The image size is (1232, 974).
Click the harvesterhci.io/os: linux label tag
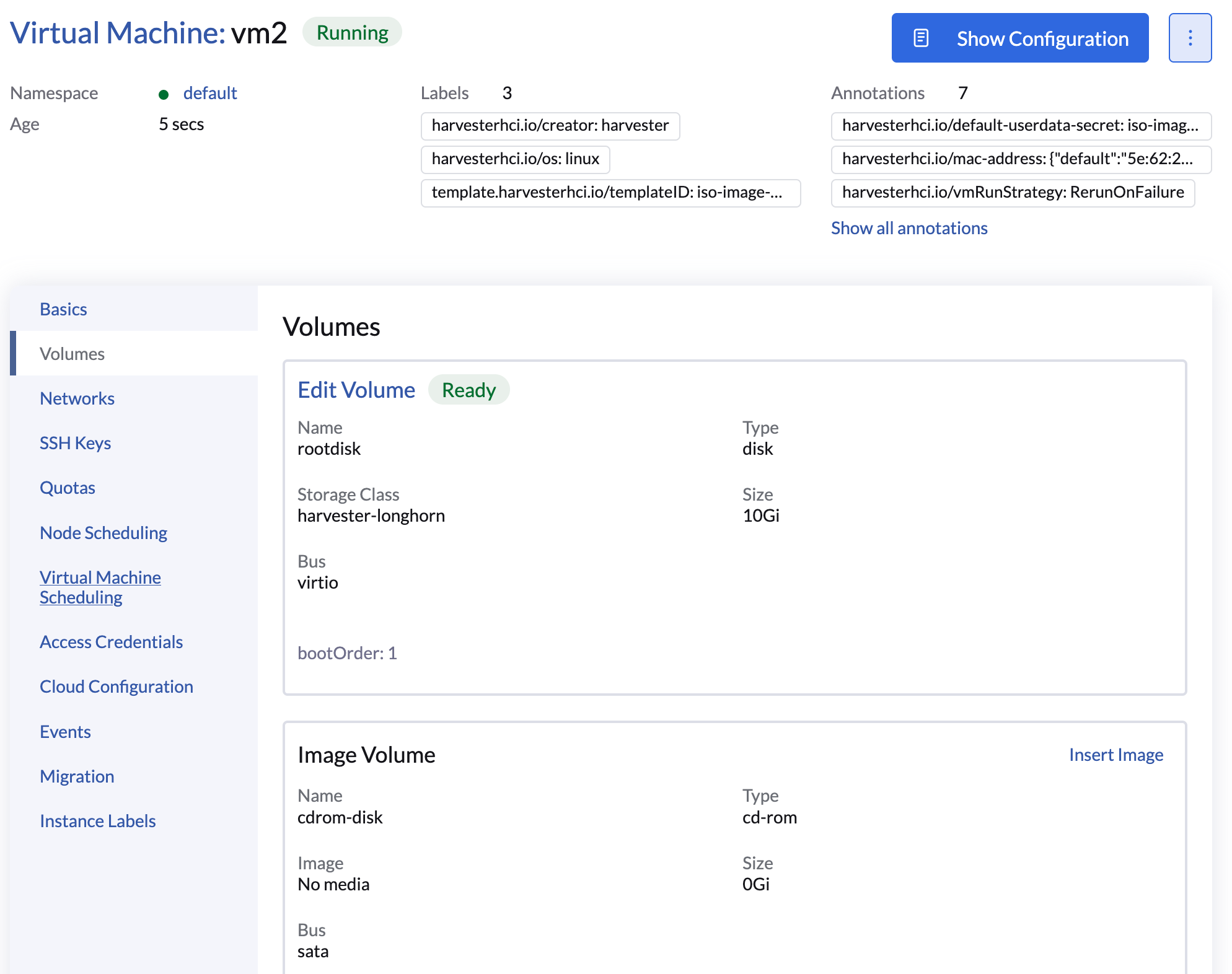(515, 159)
